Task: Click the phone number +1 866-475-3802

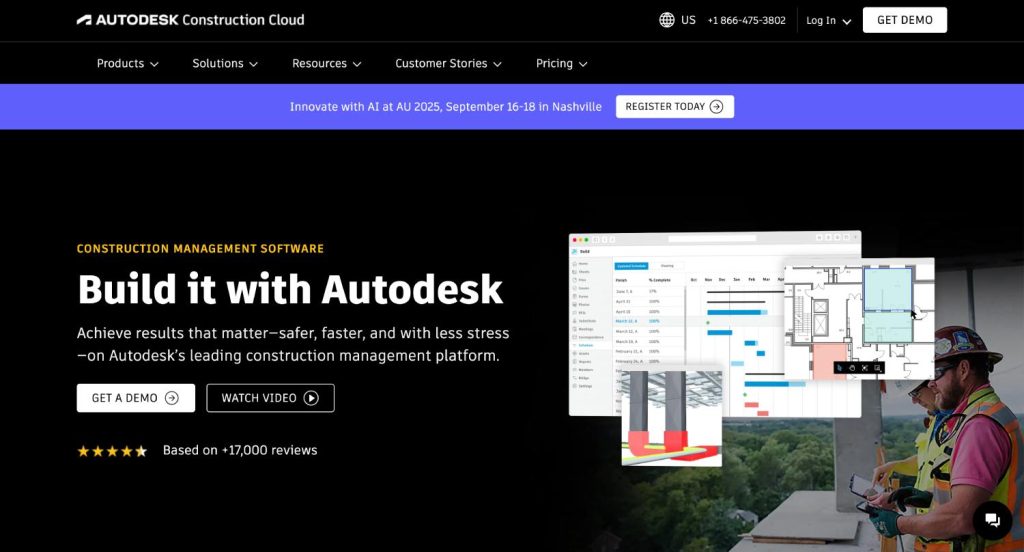Action: 746,20
